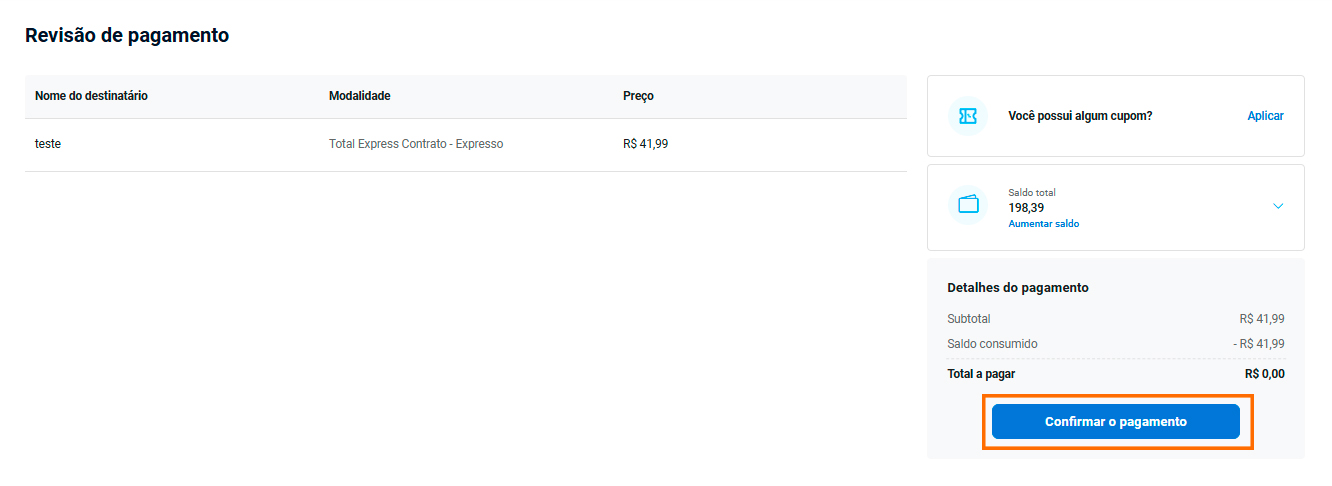
Task: Click the Modalidade column header
Action: point(359,96)
